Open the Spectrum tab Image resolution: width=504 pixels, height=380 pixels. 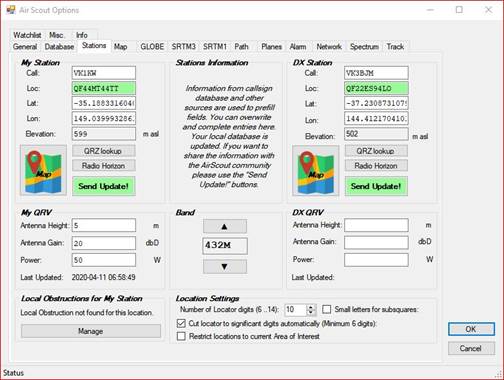pyautogui.click(x=364, y=47)
